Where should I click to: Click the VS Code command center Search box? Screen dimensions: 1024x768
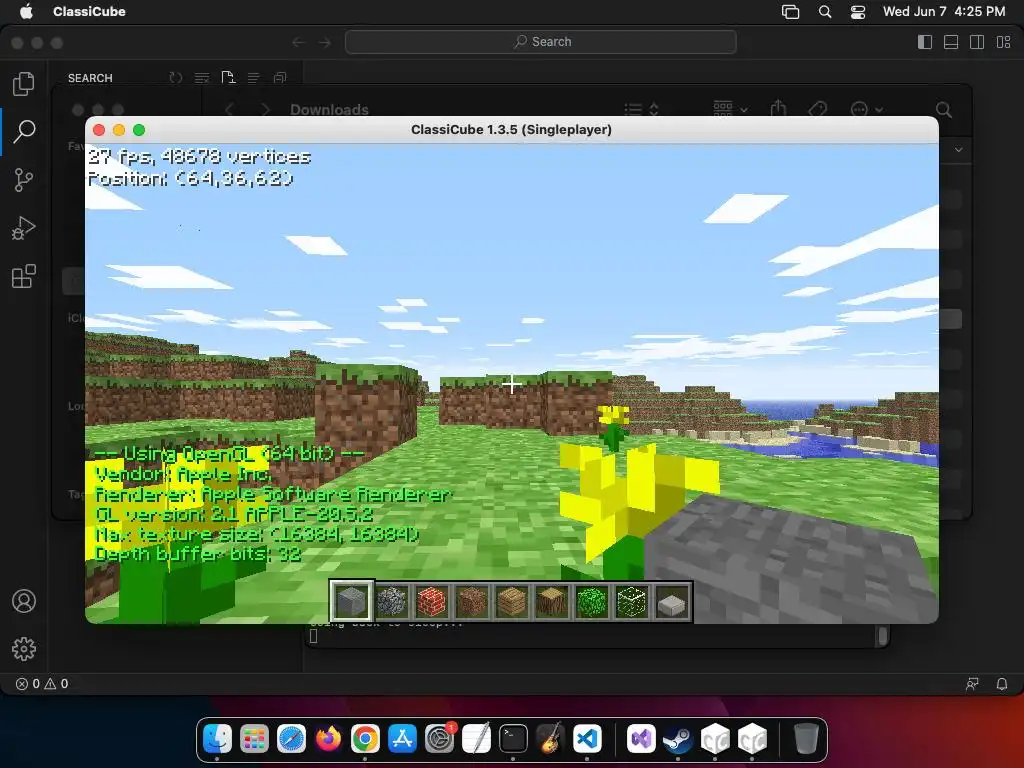[541, 42]
